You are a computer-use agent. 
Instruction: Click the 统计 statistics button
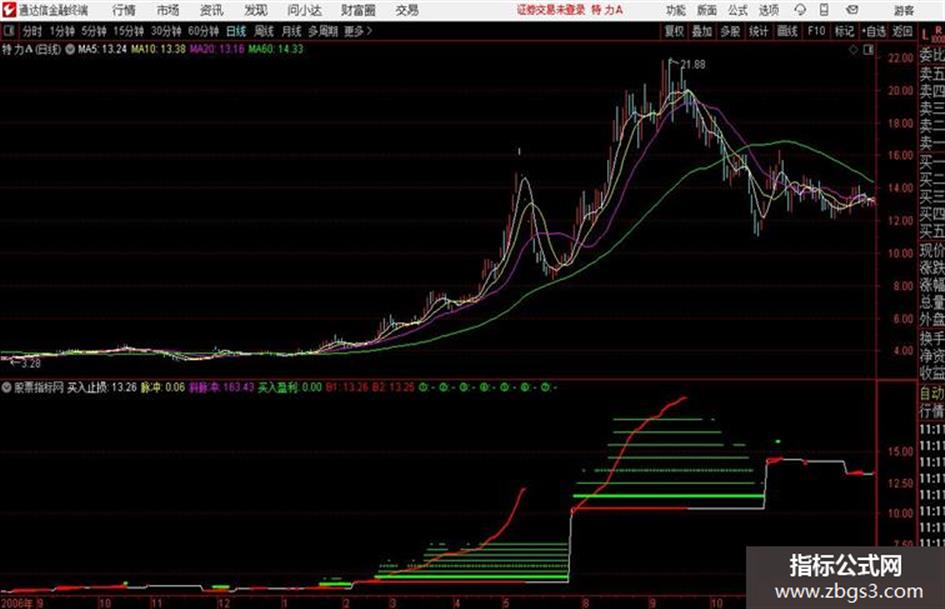click(759, 31)
